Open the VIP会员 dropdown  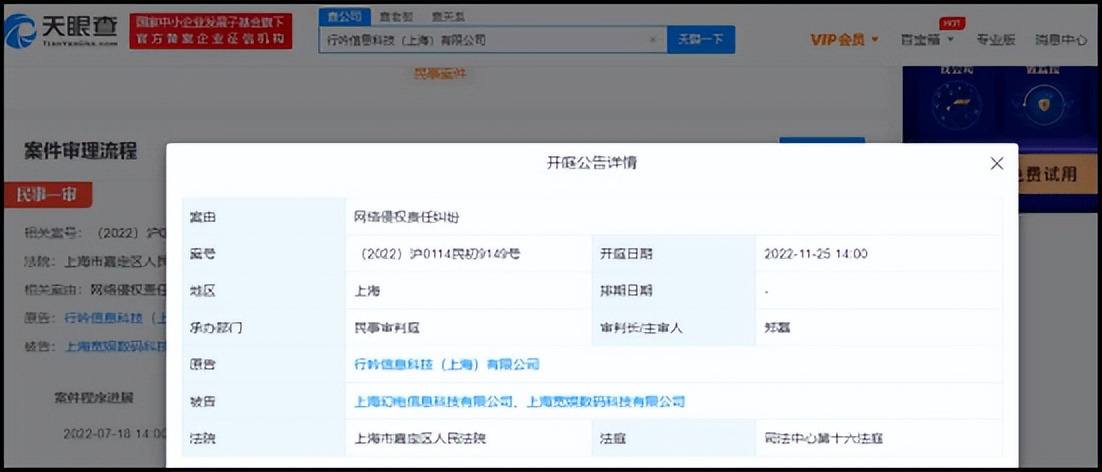[844, 40]
